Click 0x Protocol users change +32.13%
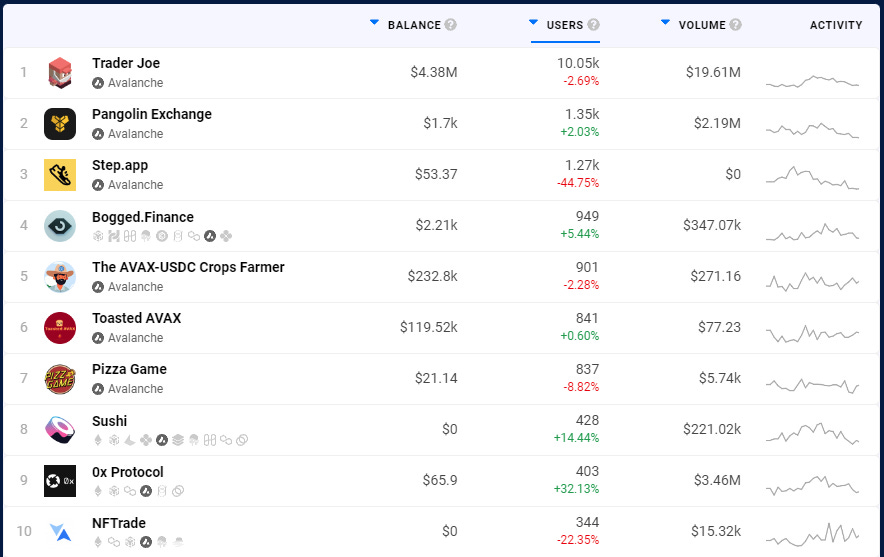 (576, 489)
